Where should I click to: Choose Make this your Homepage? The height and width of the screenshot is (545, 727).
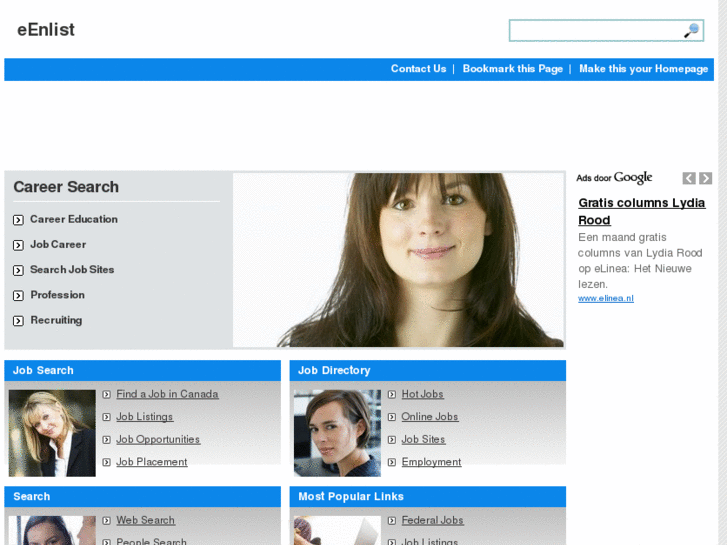644,69
